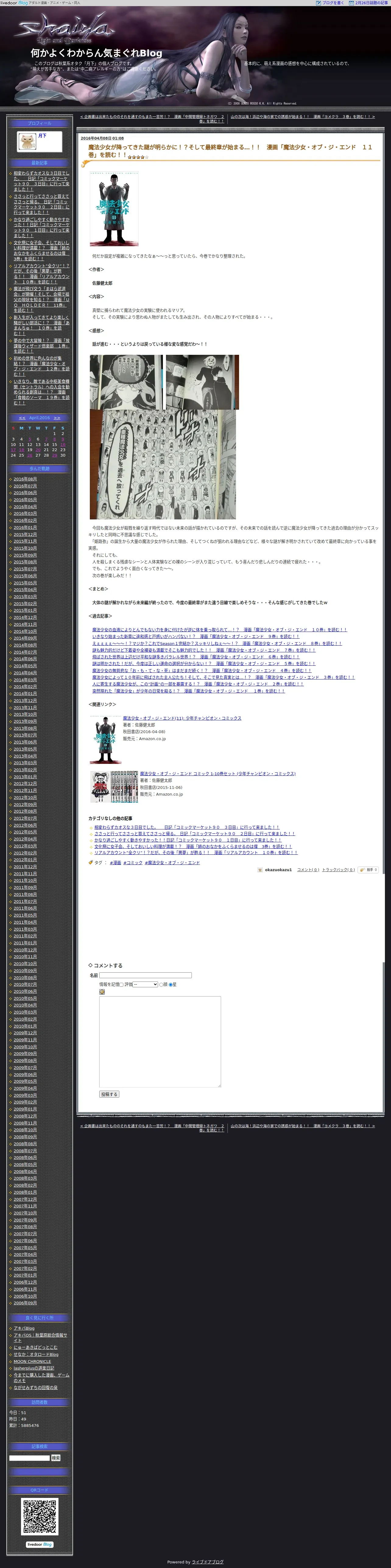Screen dimensions: 391x1568
Task: Open the アキバBlog sidebar link
Action: pyautogui.click(x=24, y=1328)
